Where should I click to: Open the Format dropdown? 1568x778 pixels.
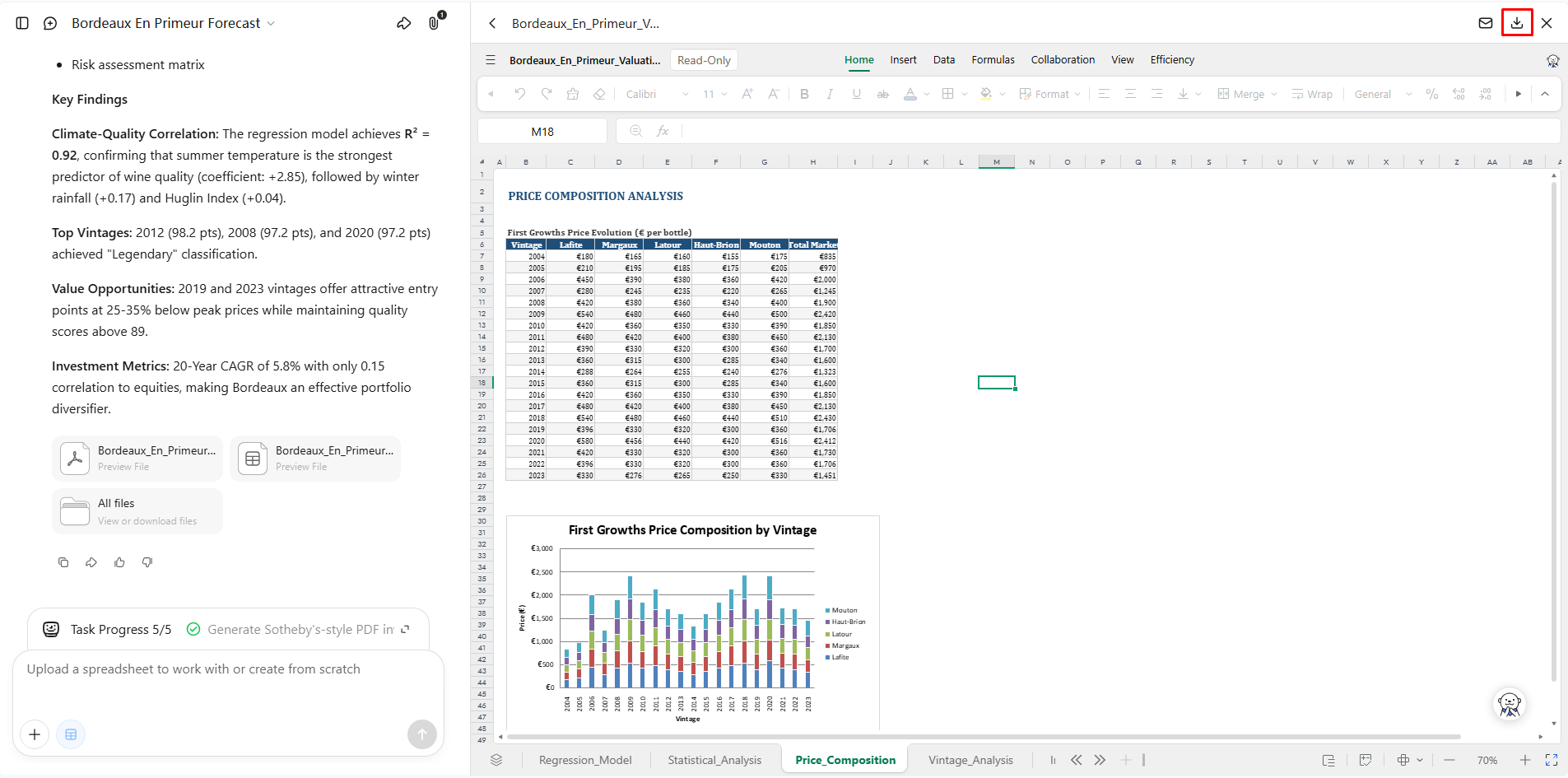1049,94
